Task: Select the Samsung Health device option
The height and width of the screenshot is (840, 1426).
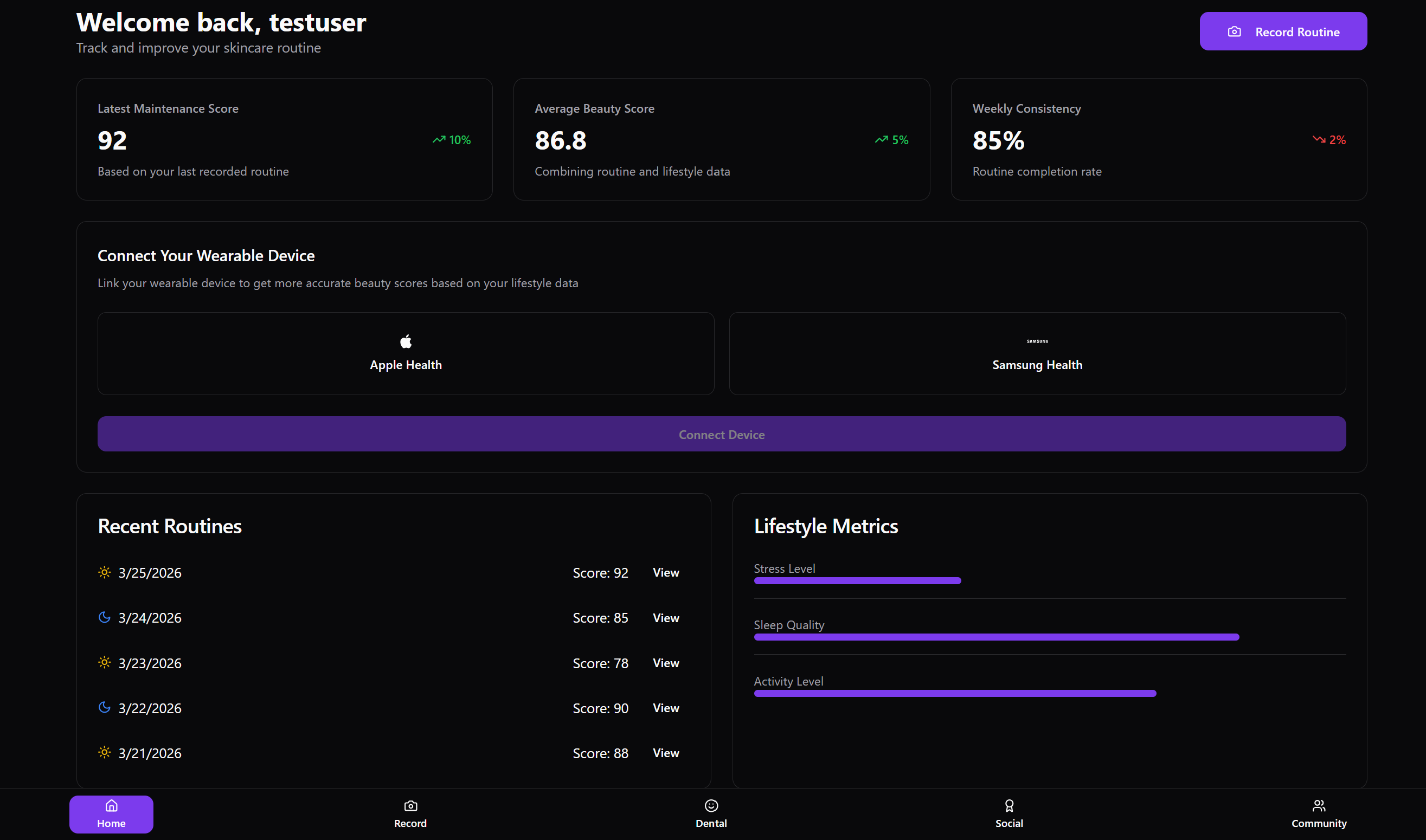Action: 1037,354
